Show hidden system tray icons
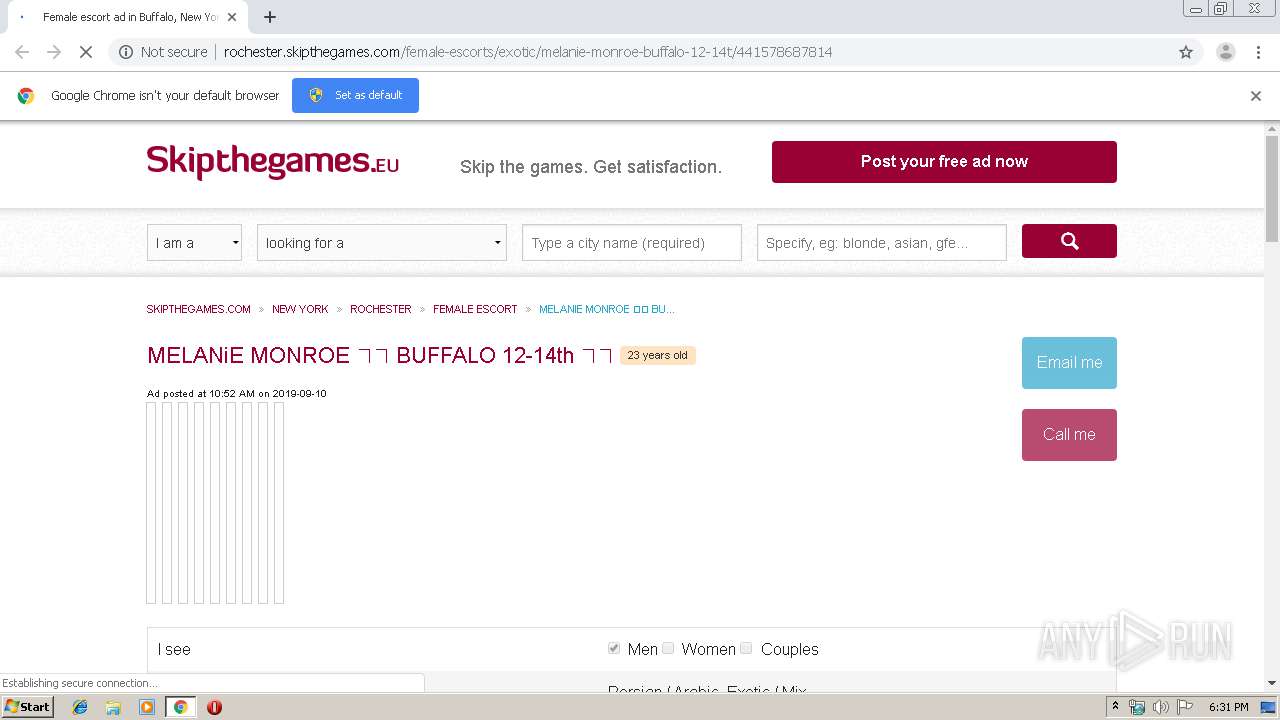 [1115, 707]
